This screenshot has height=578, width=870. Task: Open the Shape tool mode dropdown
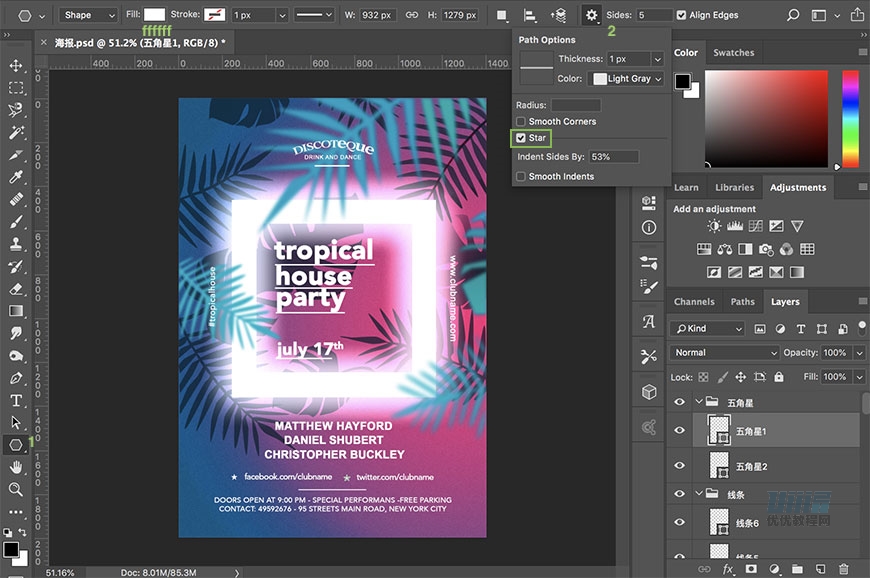(87, 15)
